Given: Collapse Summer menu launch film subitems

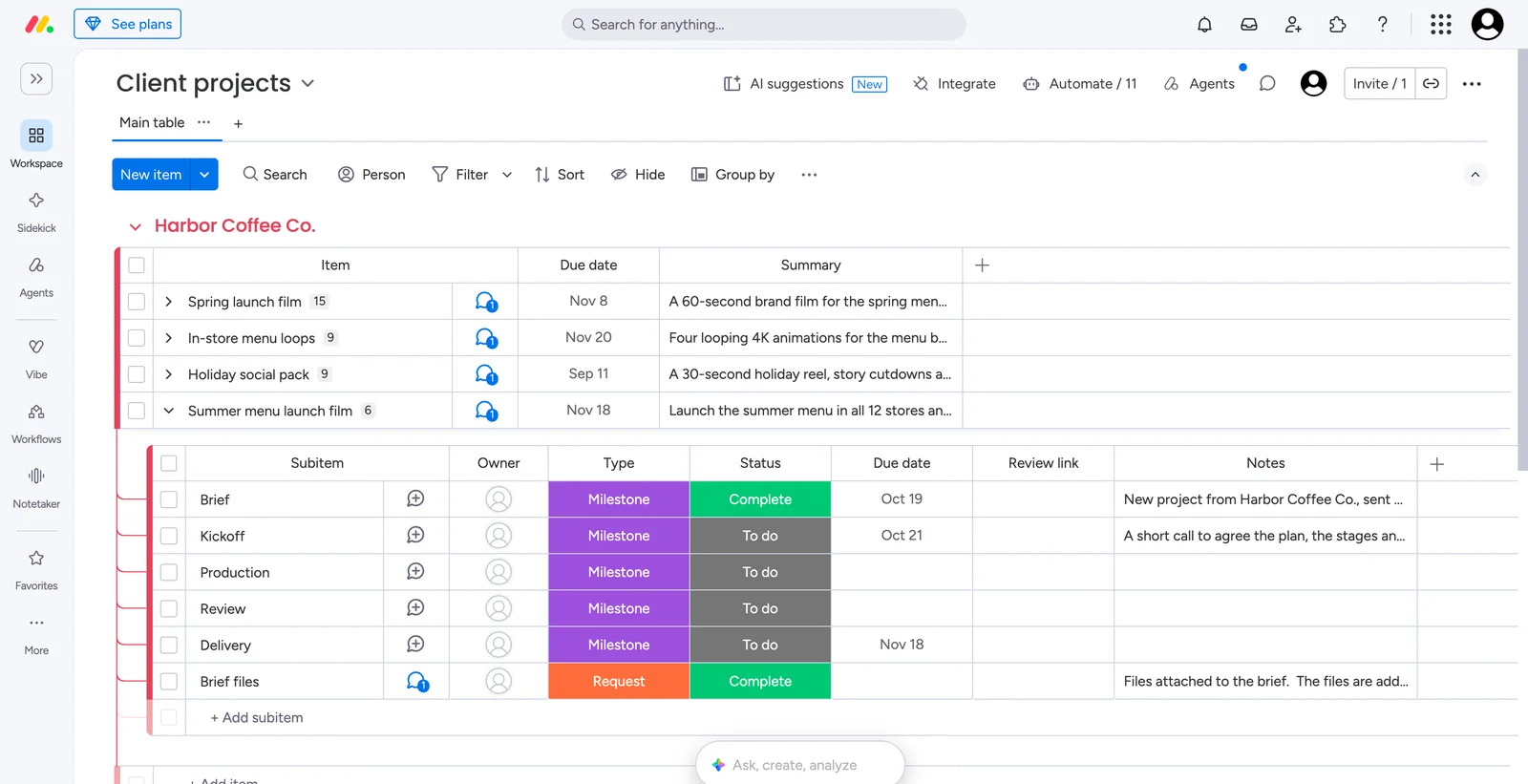Looking at the screenshot, I should tap(169, 411).
